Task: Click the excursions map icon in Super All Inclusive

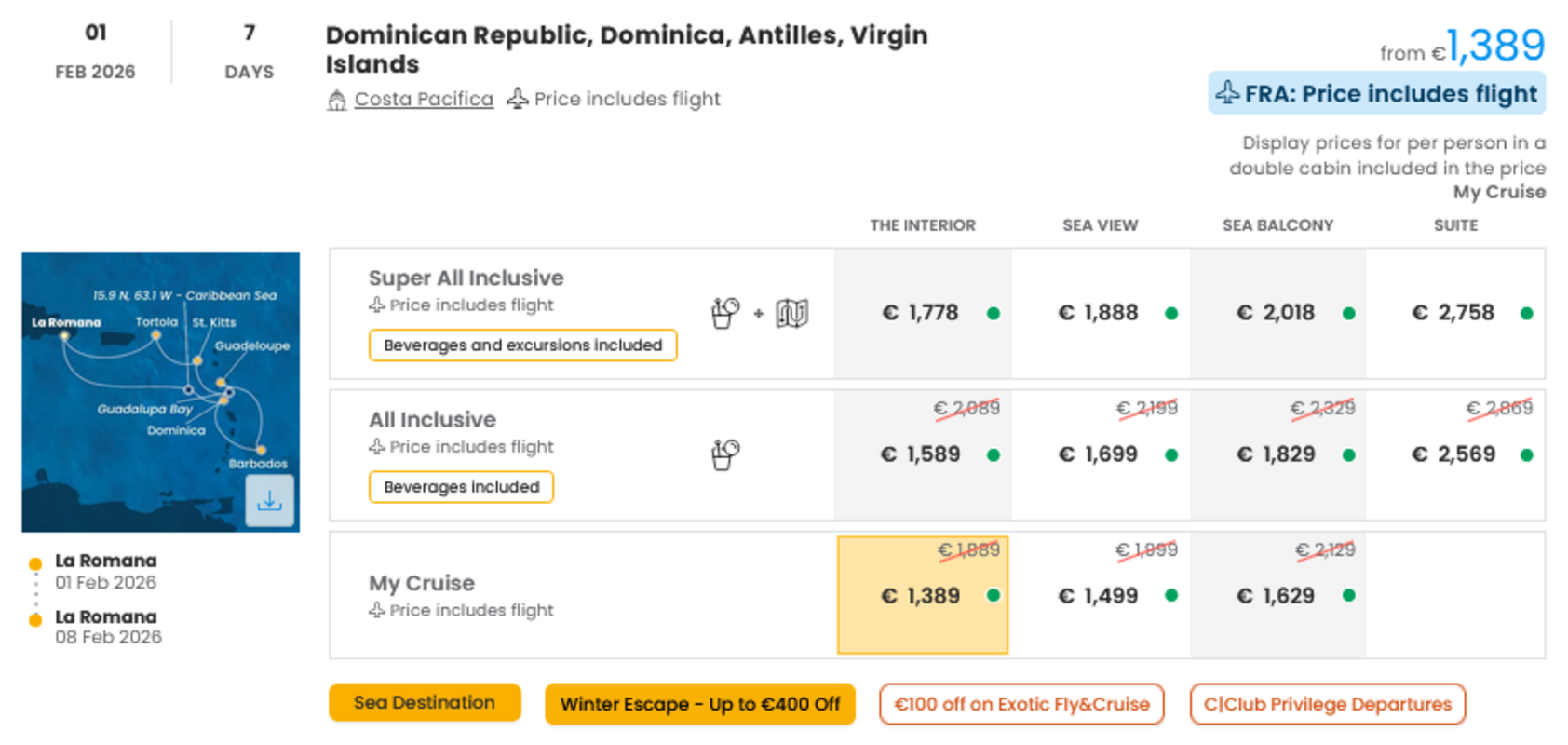Action: coord(791,313)
